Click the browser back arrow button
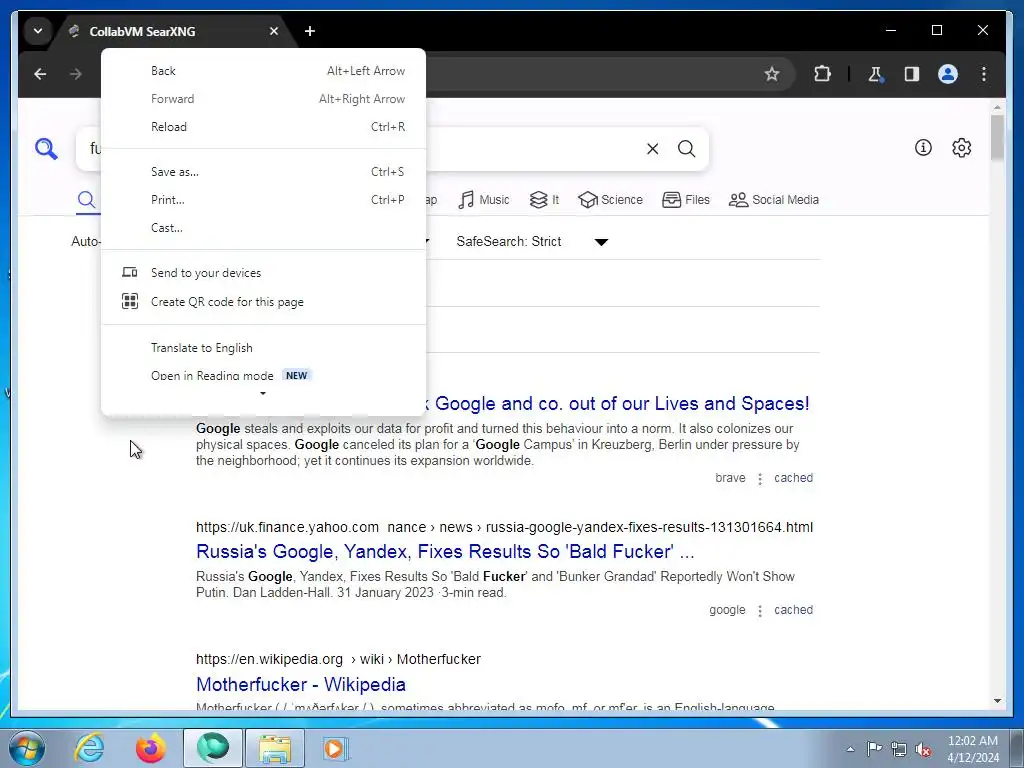 pyautogui.click(x=40, y=74)
